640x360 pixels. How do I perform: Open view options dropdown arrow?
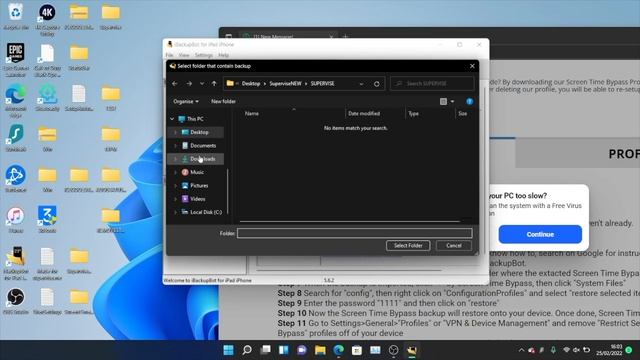(x=452, y=101)
